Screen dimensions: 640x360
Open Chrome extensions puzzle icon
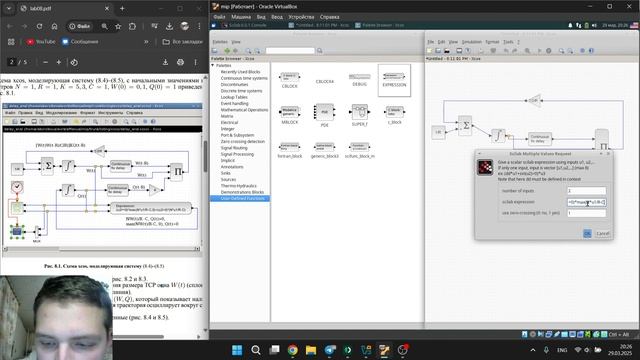pyautogui.click(x=132, y=26)
